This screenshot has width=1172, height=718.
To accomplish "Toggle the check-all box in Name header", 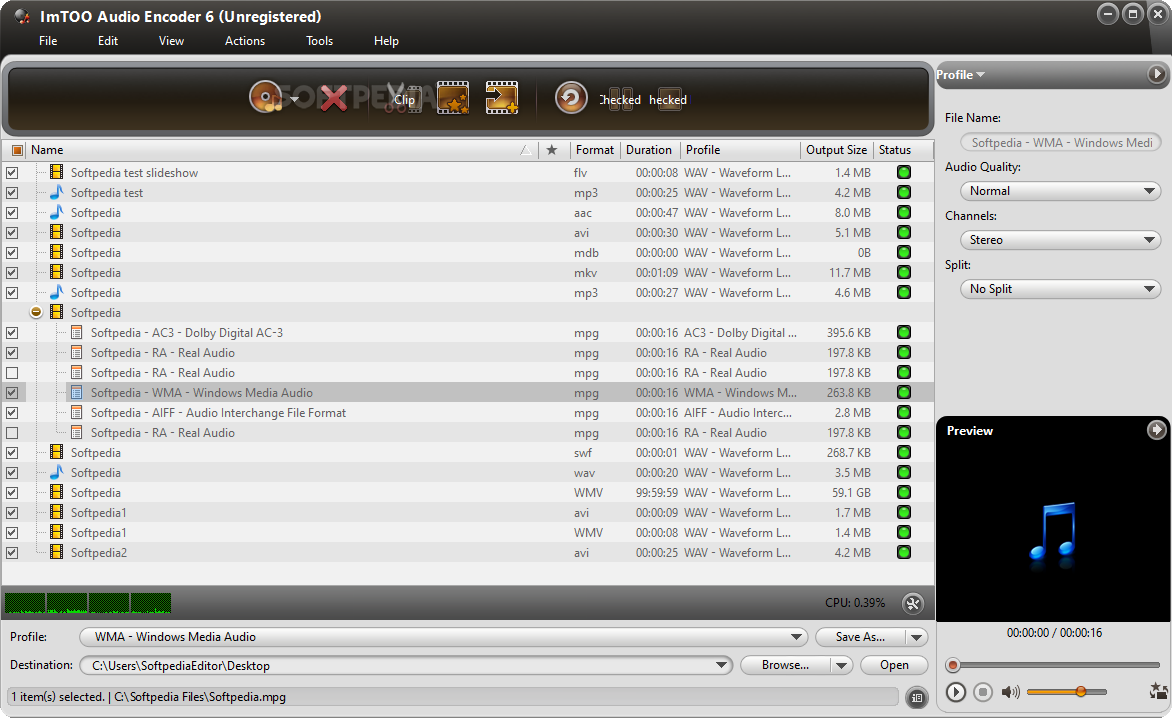I will tap(16, 150).
